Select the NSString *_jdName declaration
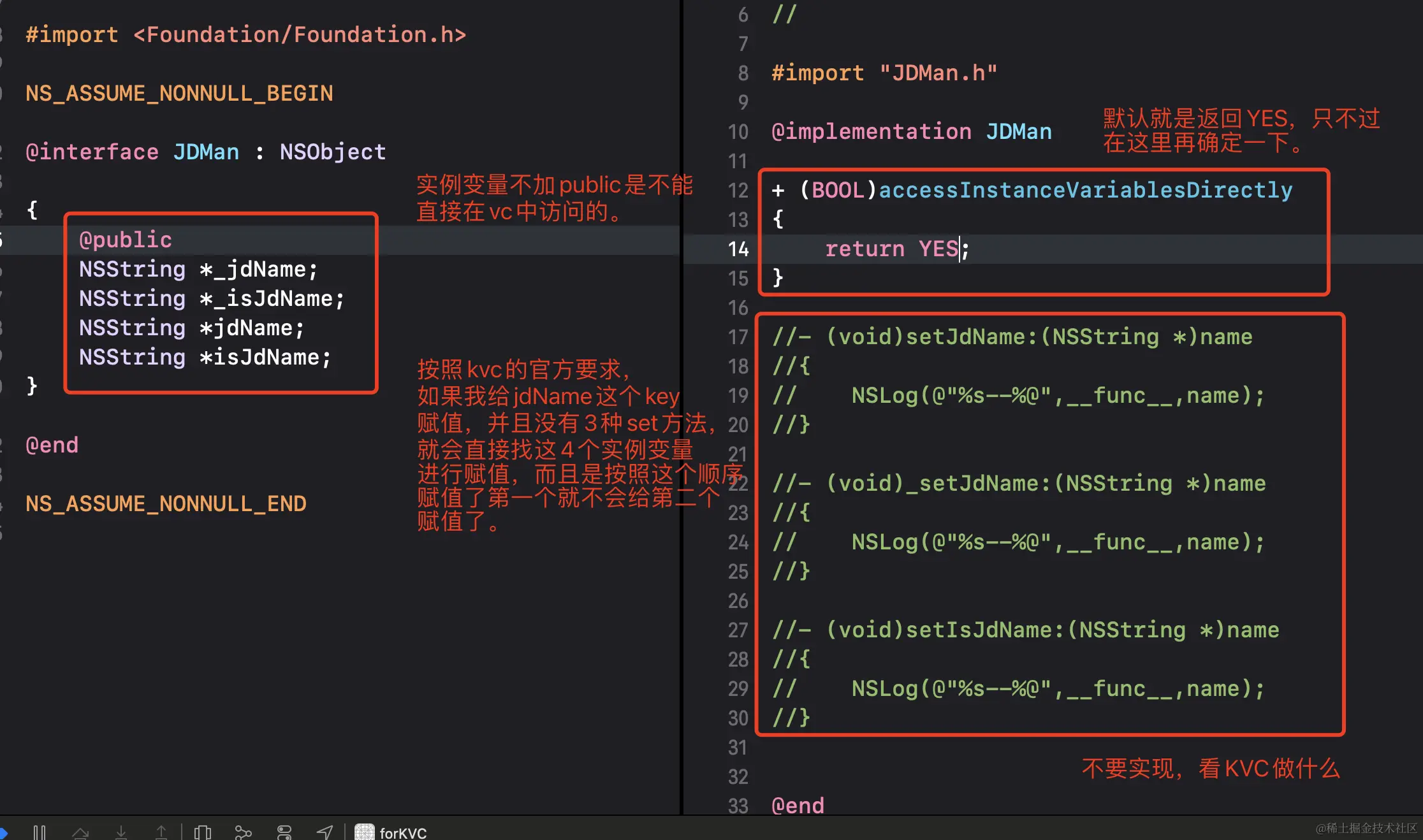This screenshot has width=1423, height=840. 198,269
